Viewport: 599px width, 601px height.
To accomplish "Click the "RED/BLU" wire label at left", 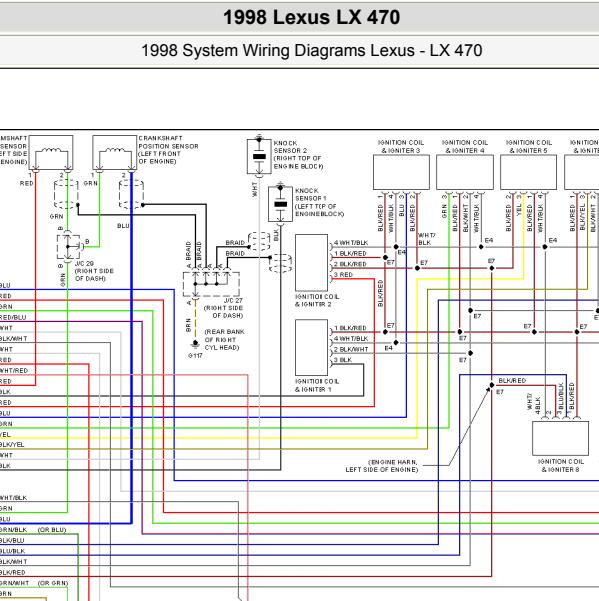I will tap(13, 317).
